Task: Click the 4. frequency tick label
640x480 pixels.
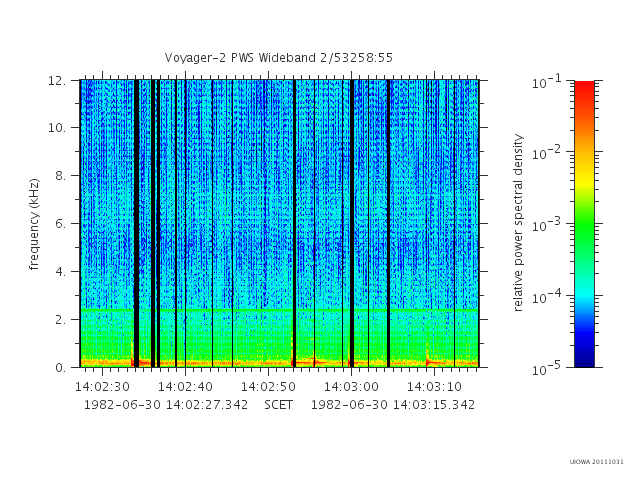Action: [x=60, y=272]
